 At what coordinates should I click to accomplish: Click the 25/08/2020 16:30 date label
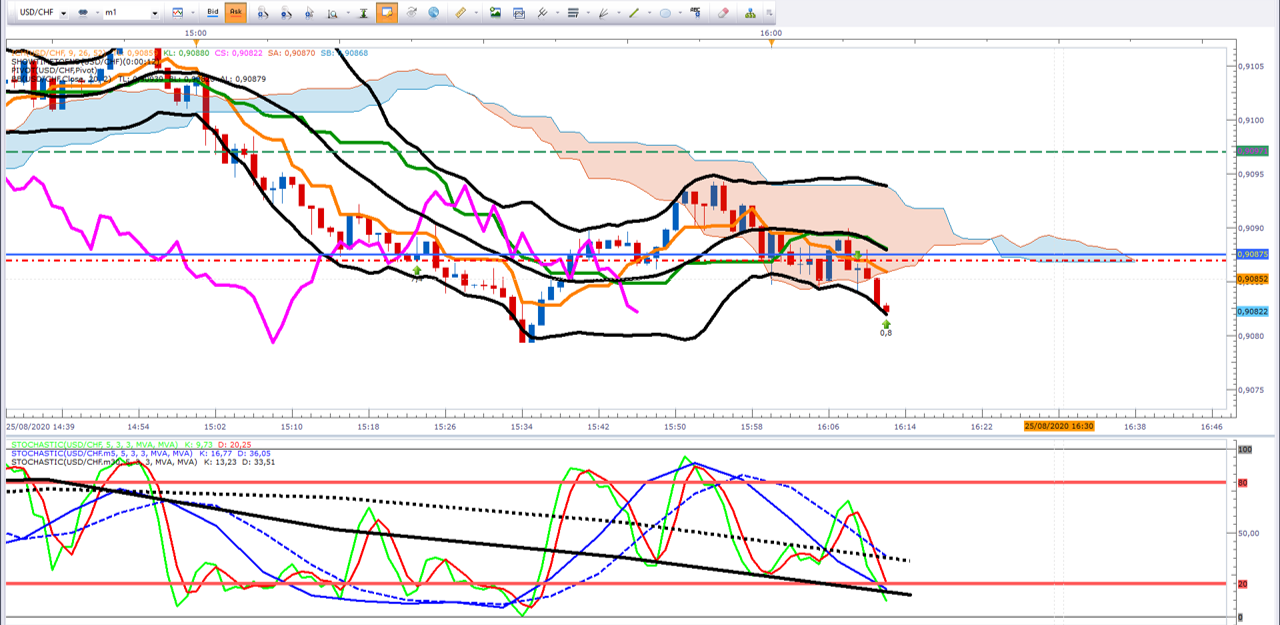coord(1059,426)
